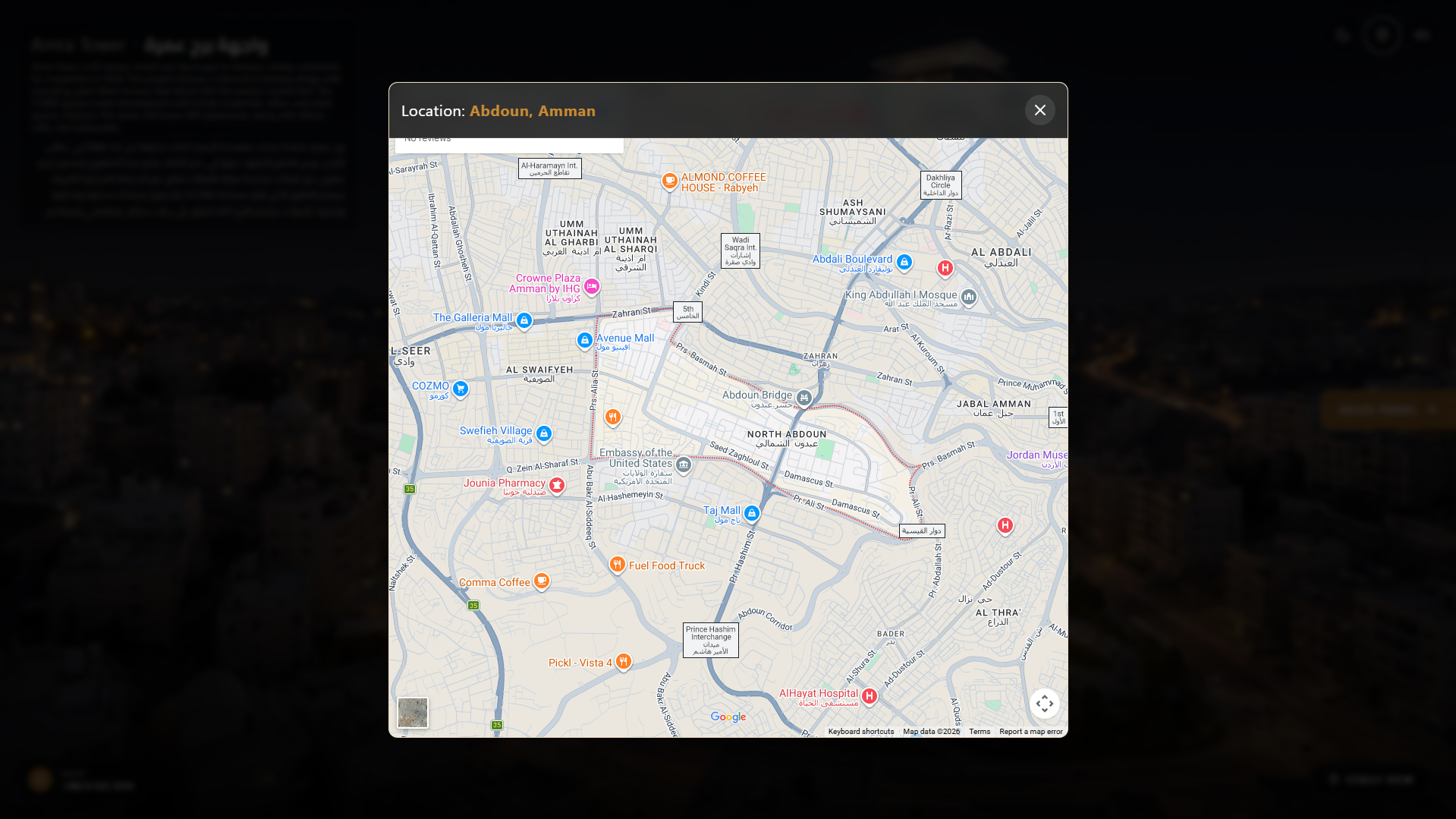Image resolution: width=1456 pixels, height=819 pixels.
Task: Select Swefieh Village shopping pin
Action: (x=544, y=434)
